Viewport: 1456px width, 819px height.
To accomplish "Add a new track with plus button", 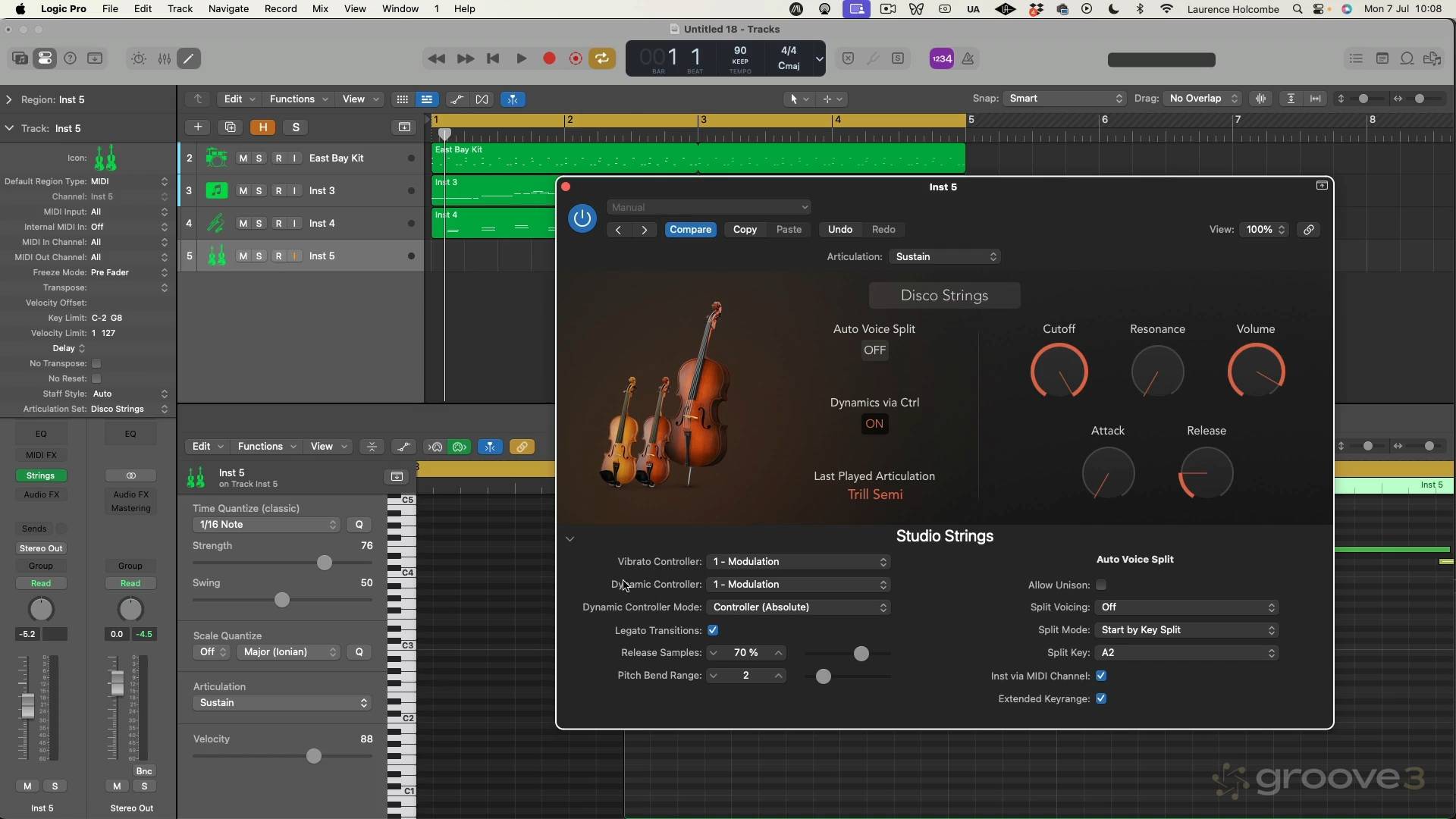I will [198, 127].
